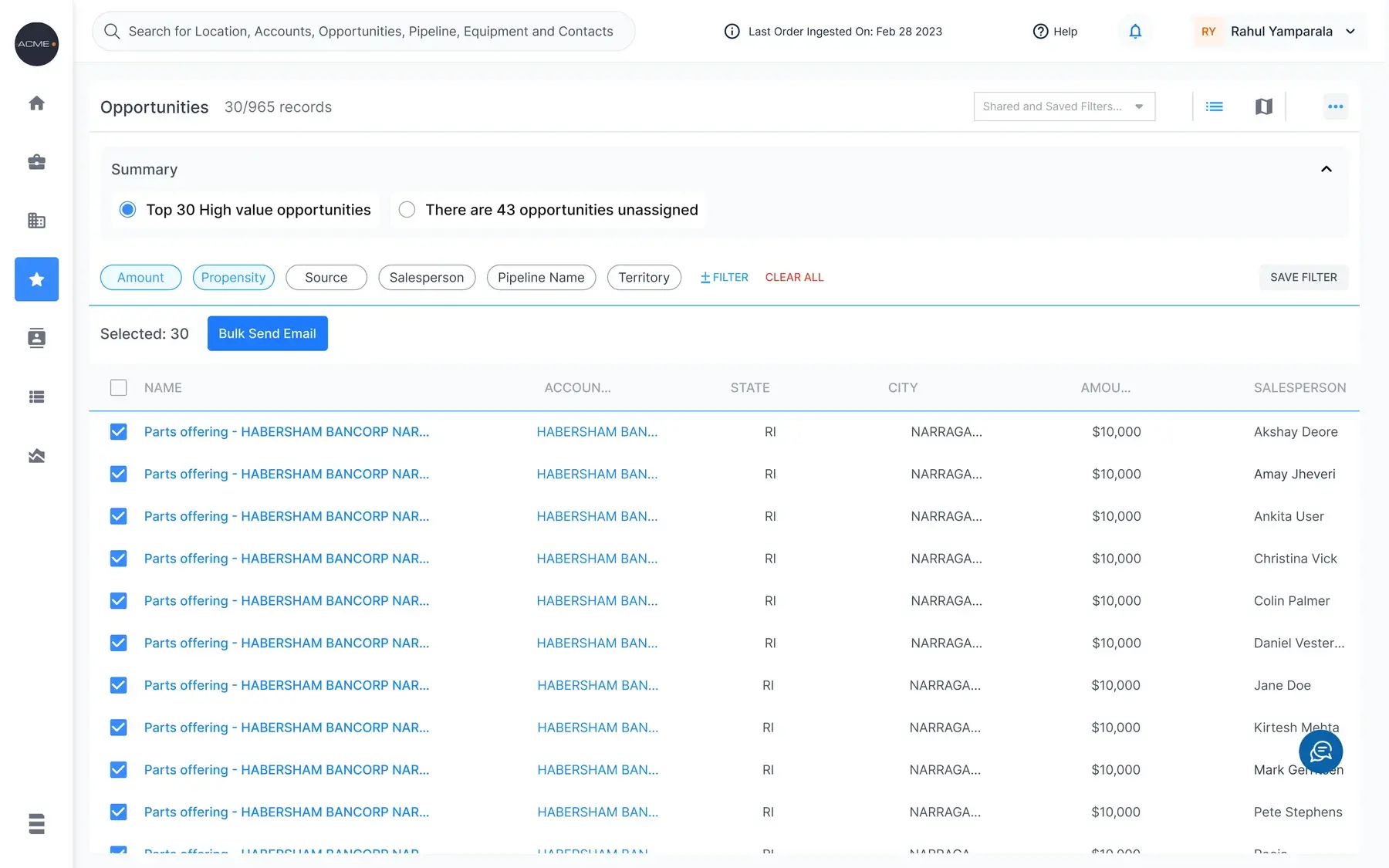
Task: Uncheck the Akshay Deore row checkbox
Action: (118, 432)
